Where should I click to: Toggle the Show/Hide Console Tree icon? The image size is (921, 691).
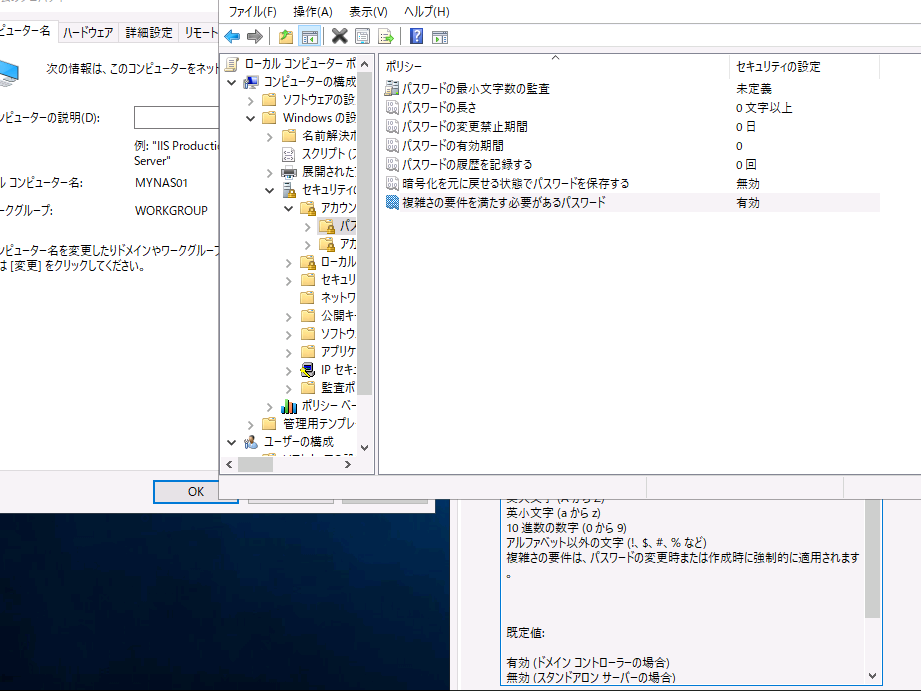click(x=309, y=37)
